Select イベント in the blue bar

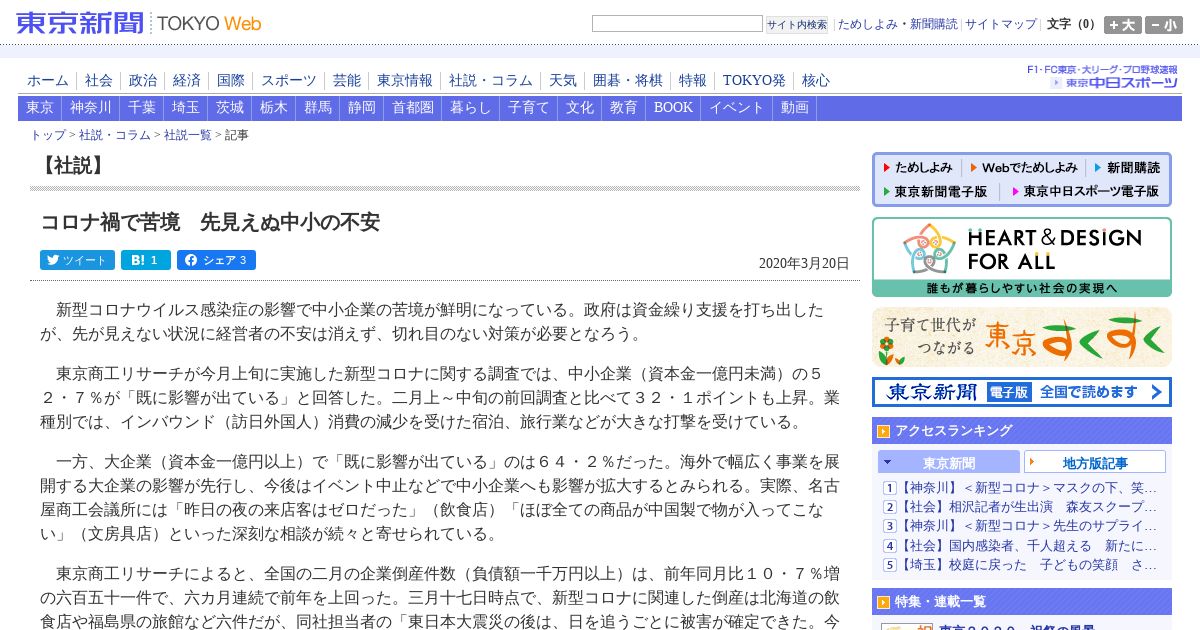tap(737, 108)
